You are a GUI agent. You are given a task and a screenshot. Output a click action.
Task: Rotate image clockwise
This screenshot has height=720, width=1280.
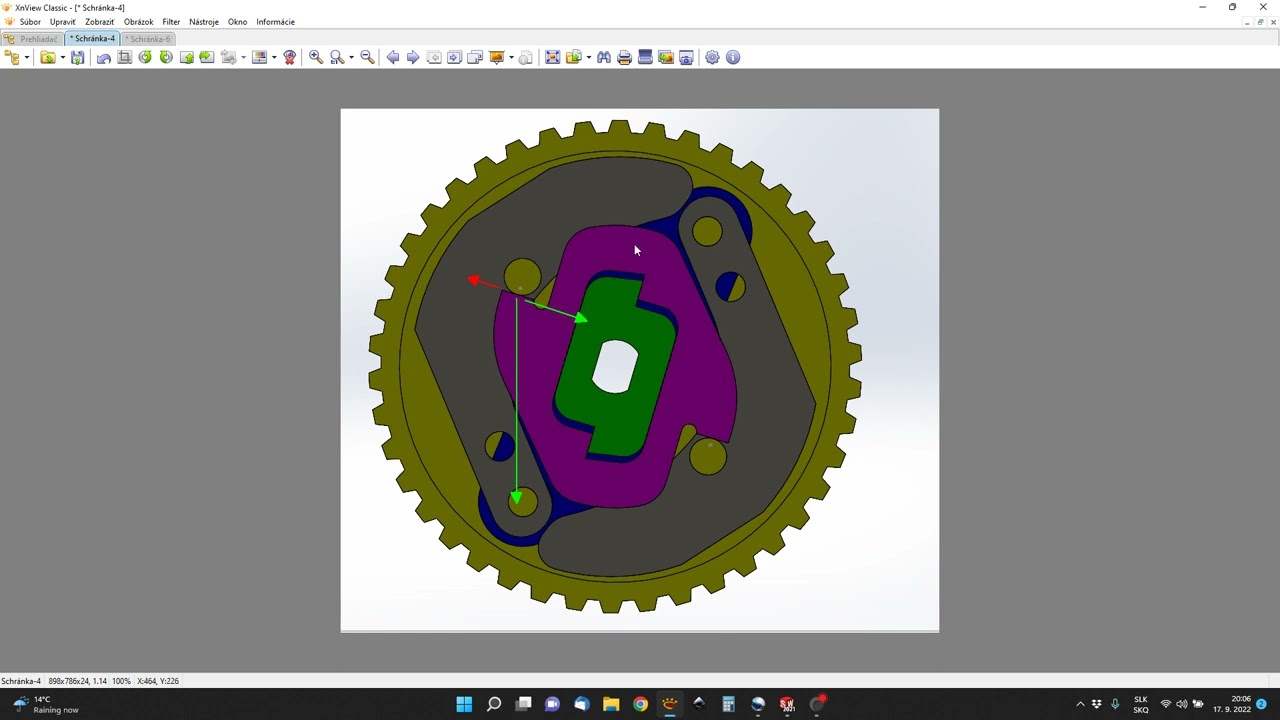pyautogui.click(x=166, y=57)
